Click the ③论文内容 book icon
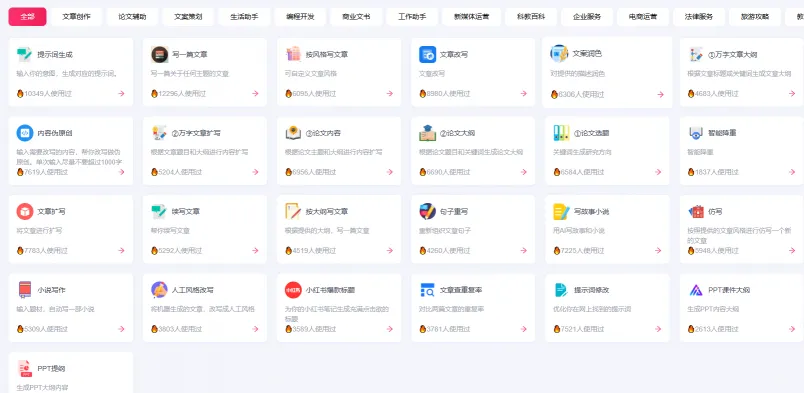The image size is (804, 393). pos(293,133)
